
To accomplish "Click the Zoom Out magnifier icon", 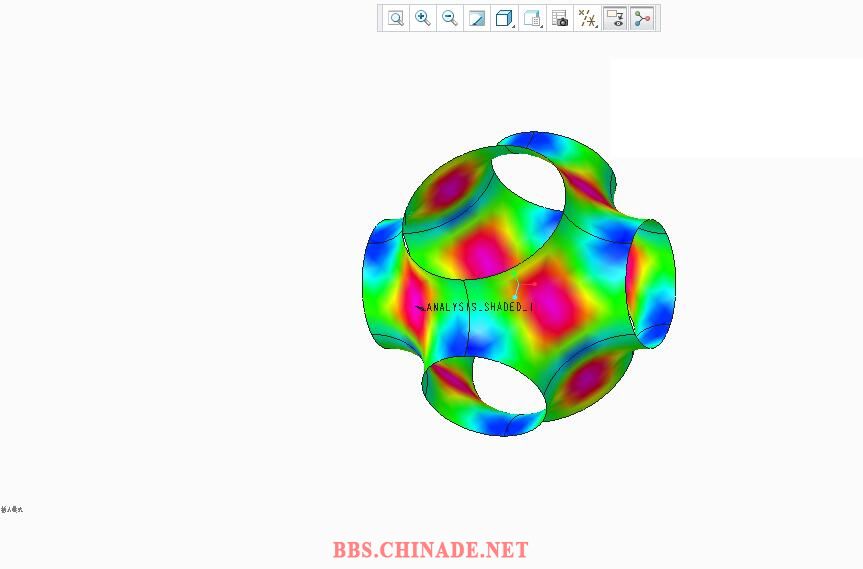I will click(449, 18).
